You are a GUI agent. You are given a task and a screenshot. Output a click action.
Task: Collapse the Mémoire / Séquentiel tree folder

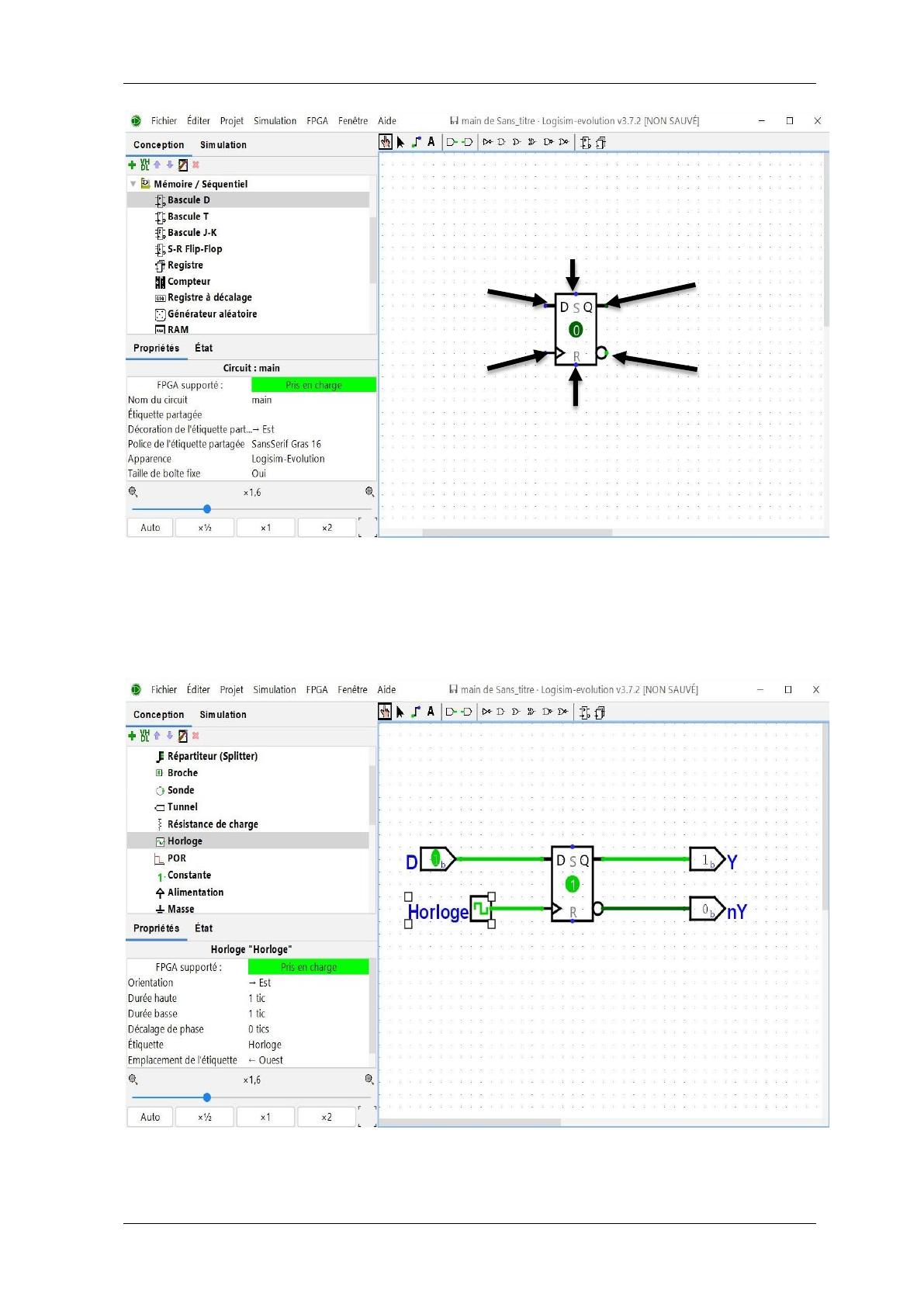point(133,184)
